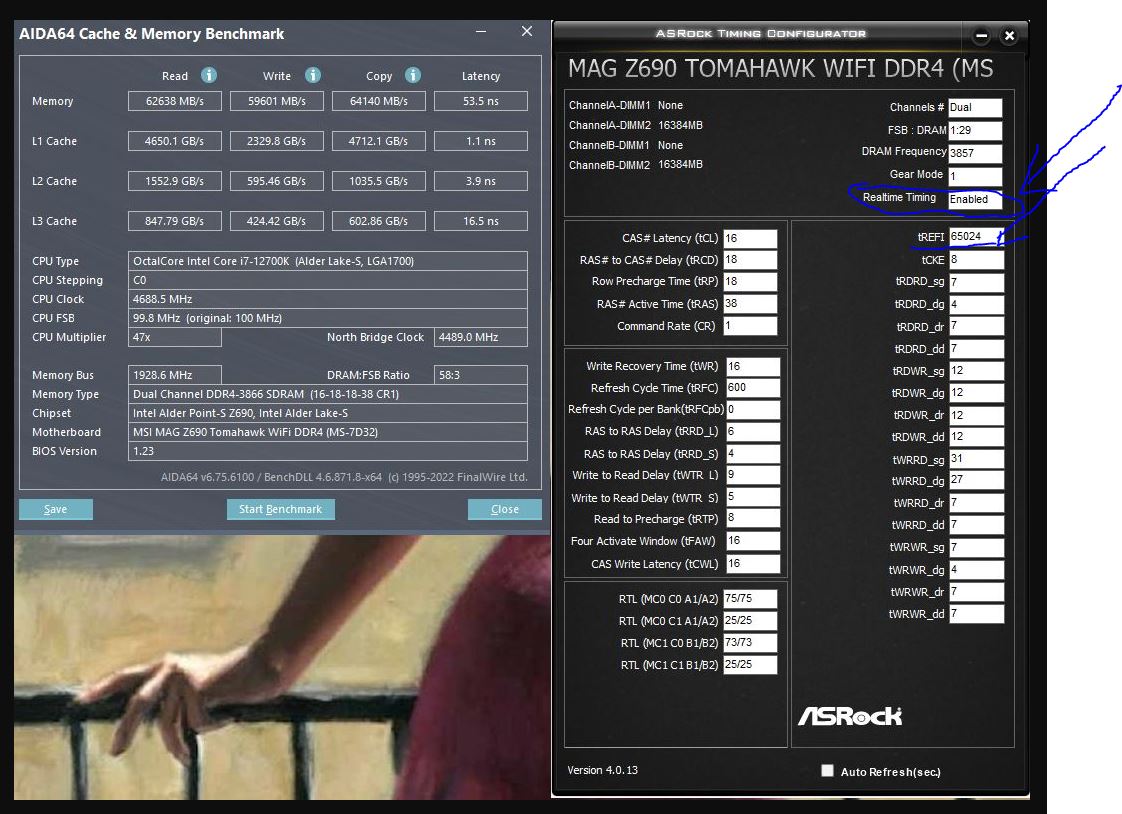1122x814 pixels.
Task: Click the Copy info icon
Action: point(413,75)
